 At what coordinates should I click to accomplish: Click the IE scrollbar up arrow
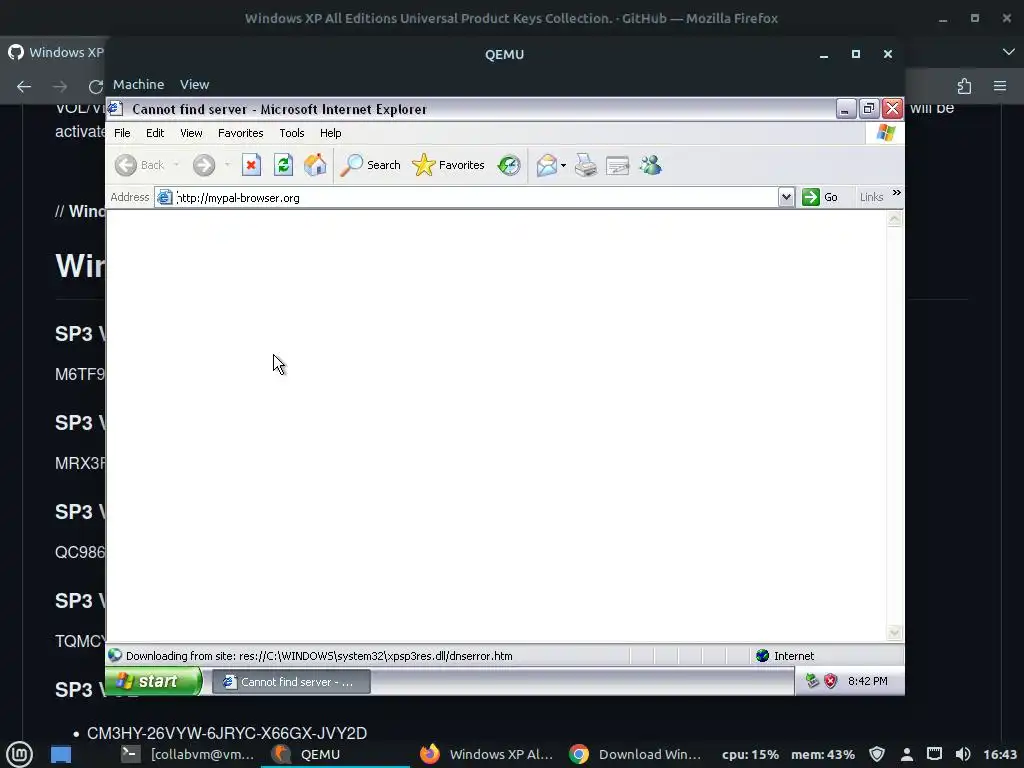point(895,219)
